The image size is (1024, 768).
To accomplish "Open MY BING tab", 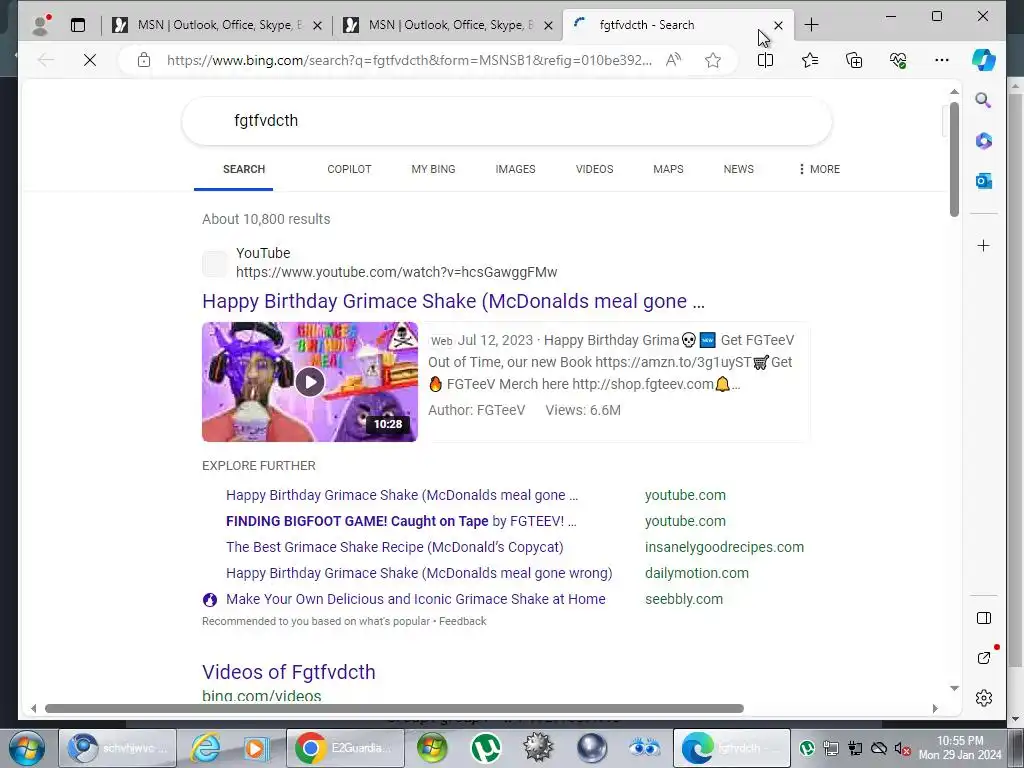I will point(433,169).
